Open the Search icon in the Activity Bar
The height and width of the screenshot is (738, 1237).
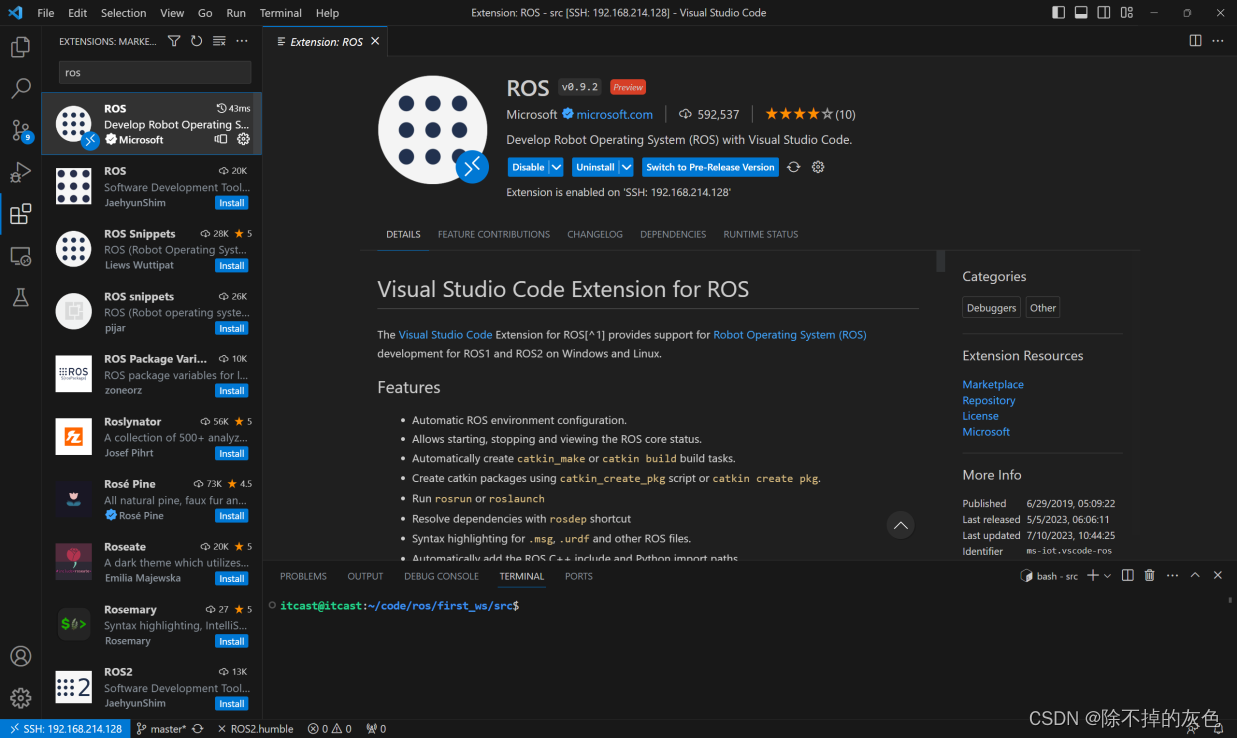[21, 88]
